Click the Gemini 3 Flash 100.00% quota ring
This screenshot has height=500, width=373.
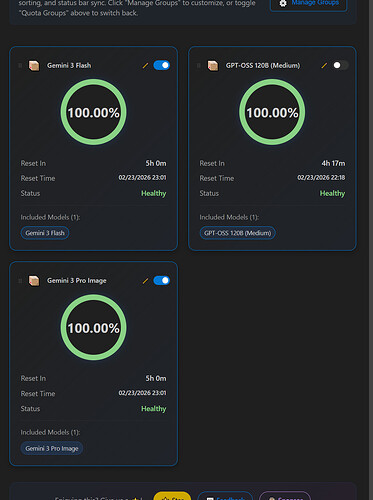click(93, 112)
